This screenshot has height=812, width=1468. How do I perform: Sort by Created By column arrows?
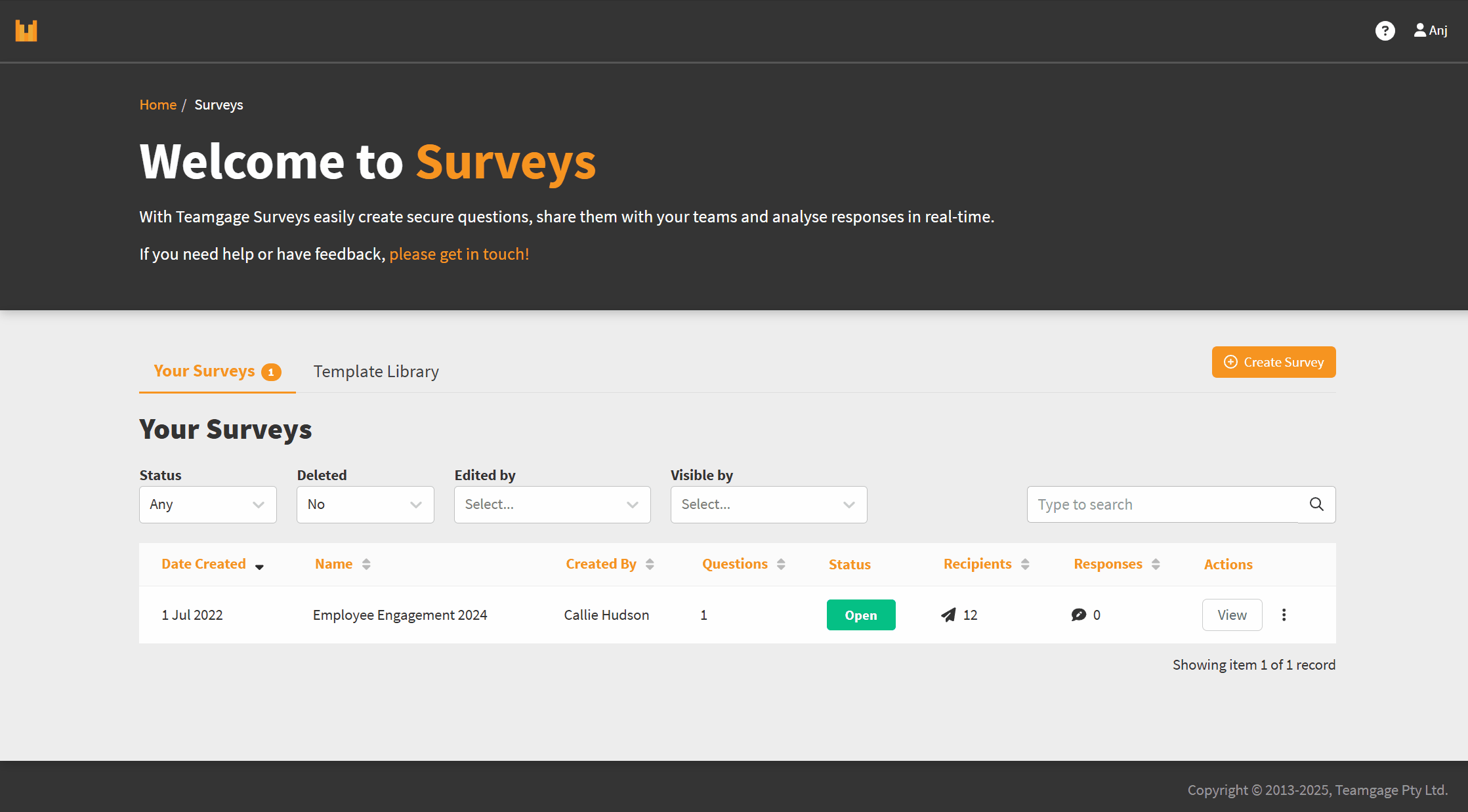point(650,564)
